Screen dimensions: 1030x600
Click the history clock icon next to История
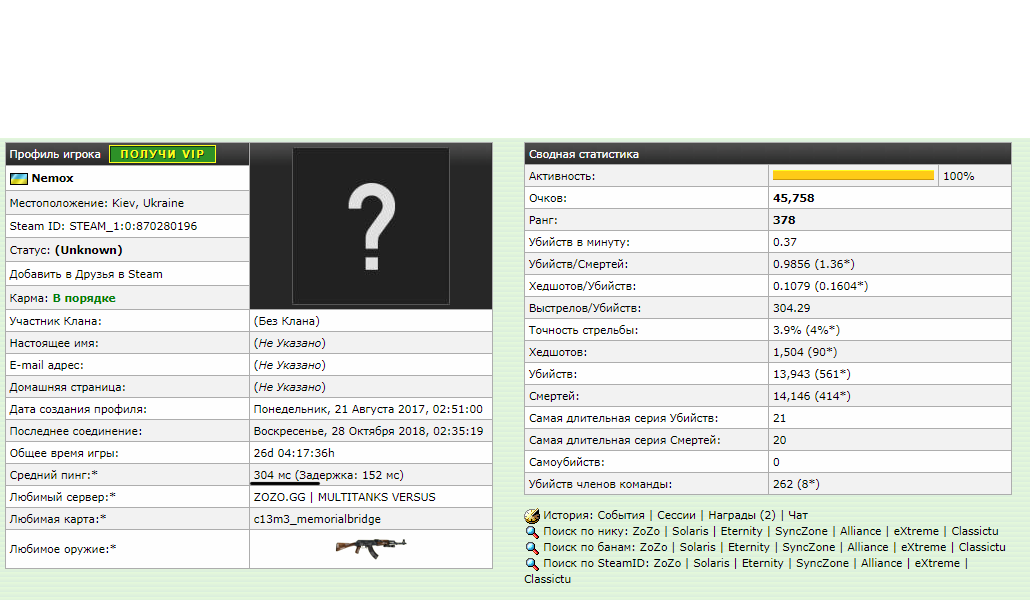tap(532, 515)
